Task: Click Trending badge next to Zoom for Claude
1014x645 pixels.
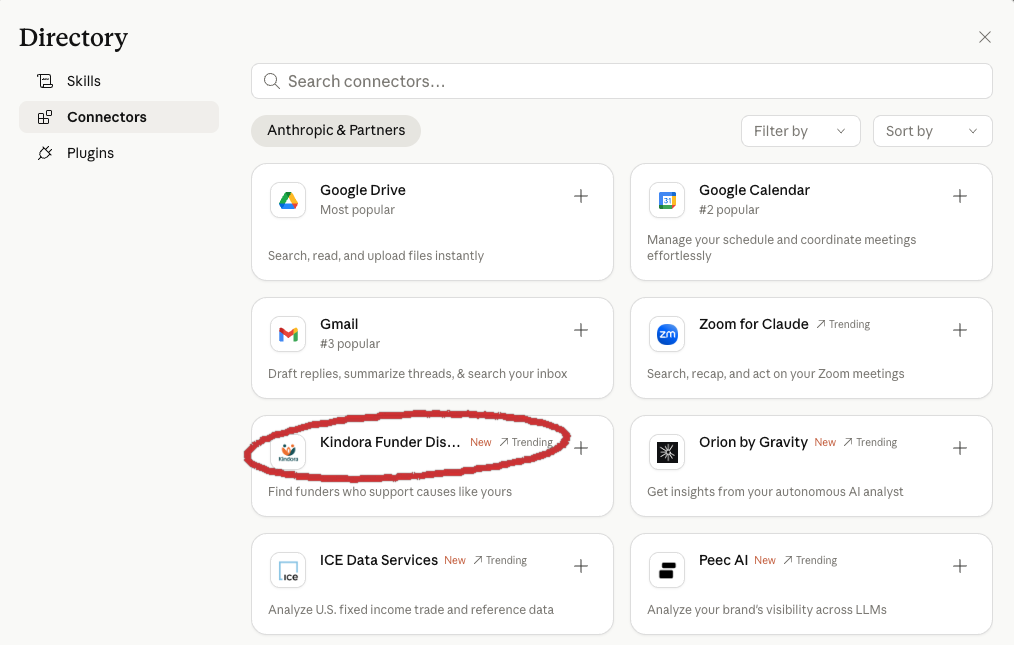Action: pos(843,324)
